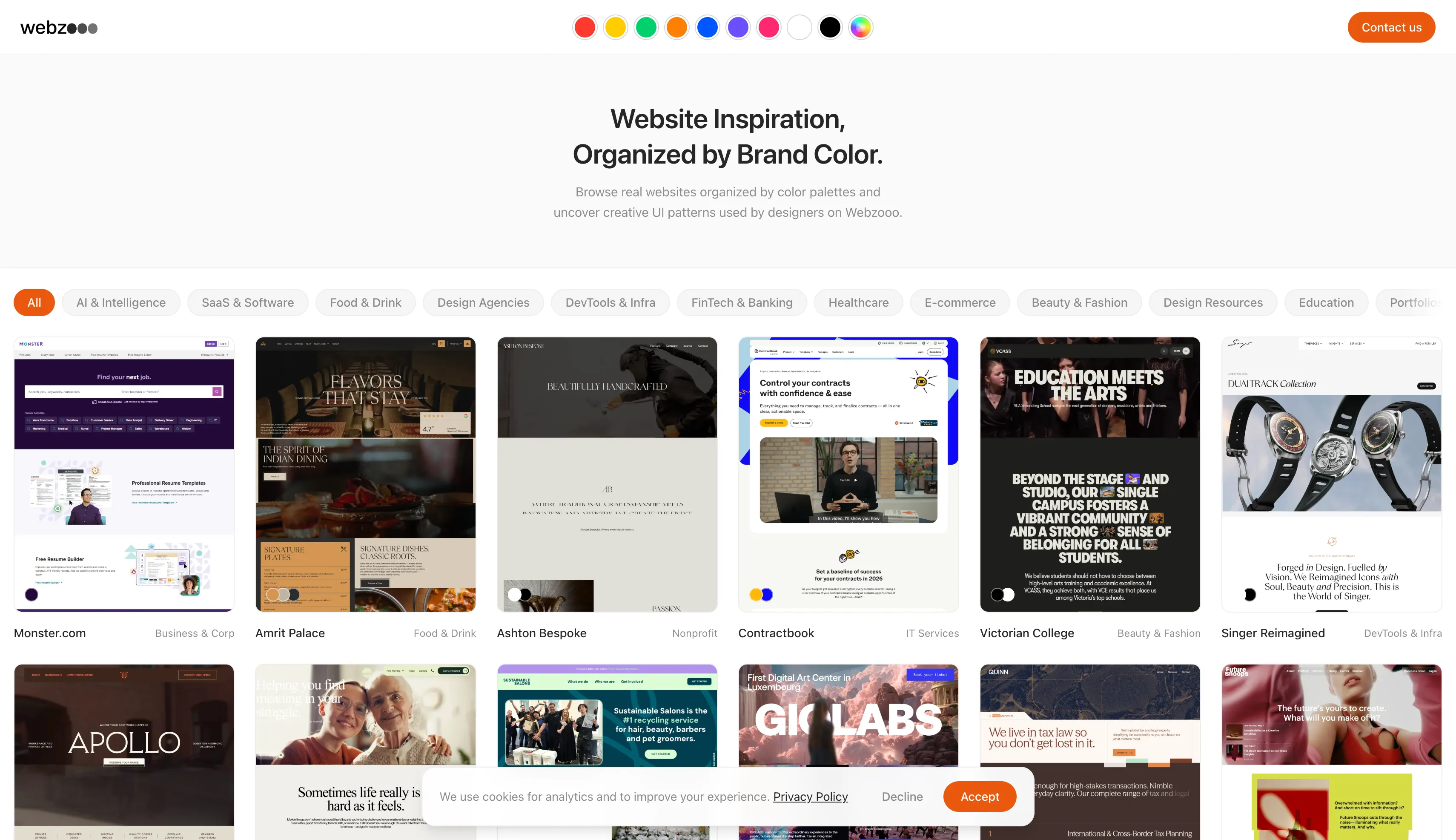Choose the rainbow multicolor filter

tap(860, 27)
